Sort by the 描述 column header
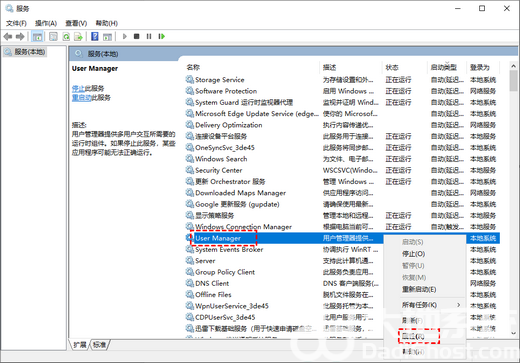The height and width of the screenshot is (363, 520). [x=329, y=67]
